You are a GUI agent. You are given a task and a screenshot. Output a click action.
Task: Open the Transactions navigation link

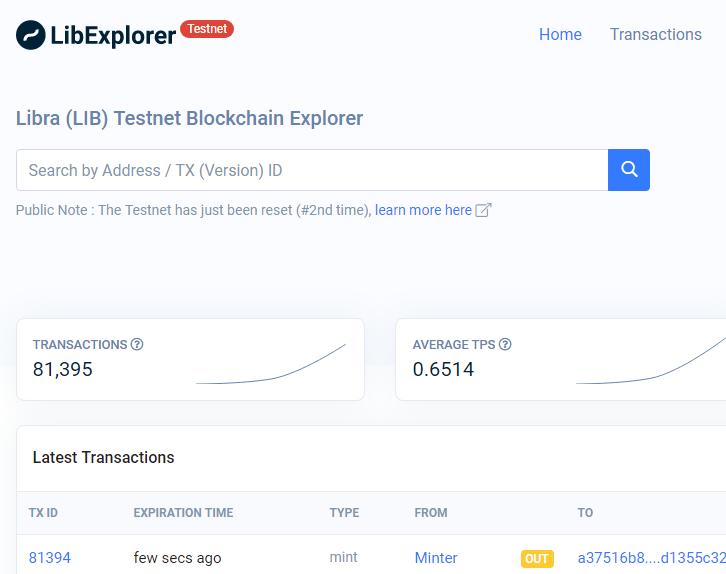point(656,34)
